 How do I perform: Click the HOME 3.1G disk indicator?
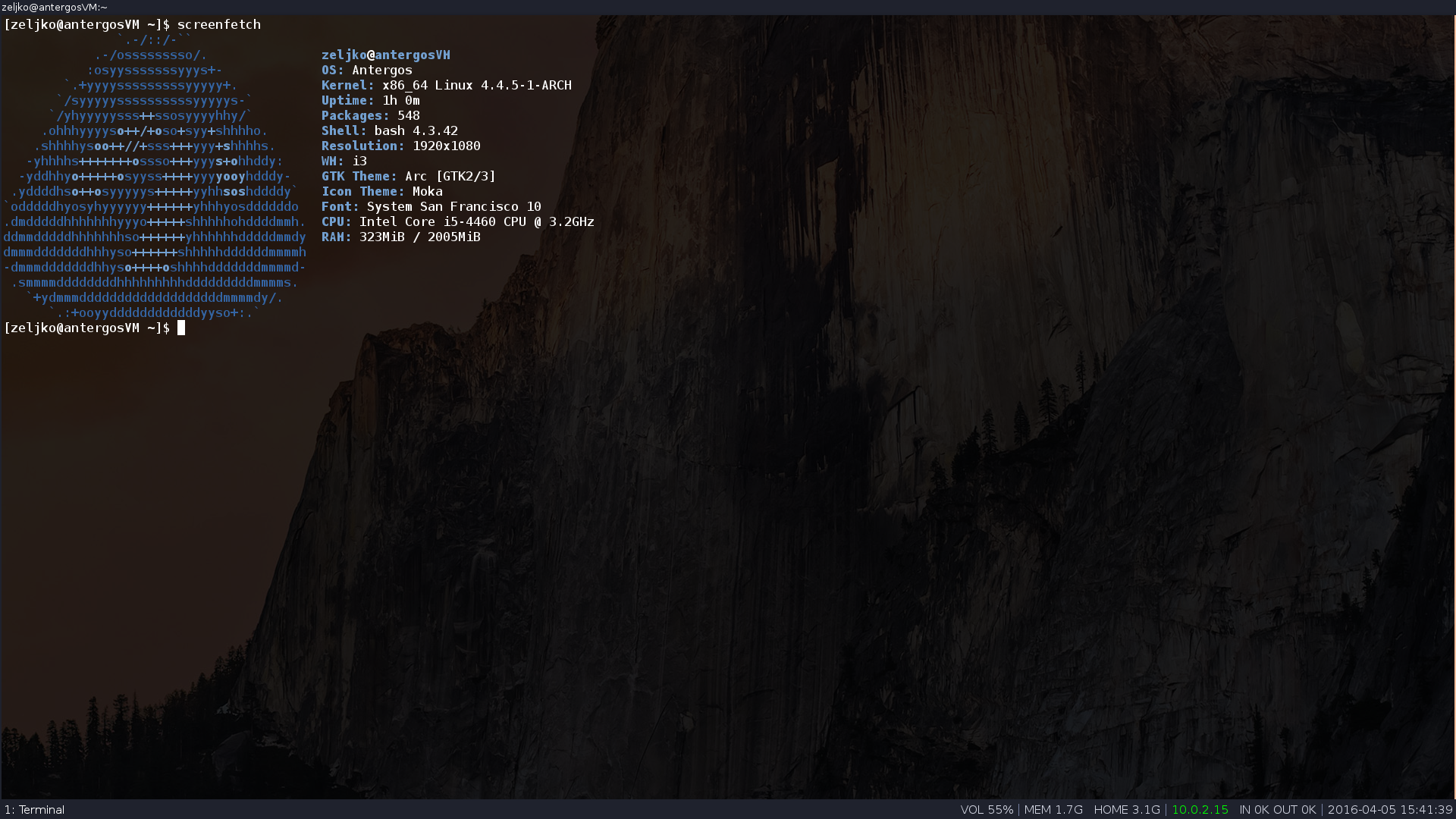pyautogui.click(x=1127, y=810)
